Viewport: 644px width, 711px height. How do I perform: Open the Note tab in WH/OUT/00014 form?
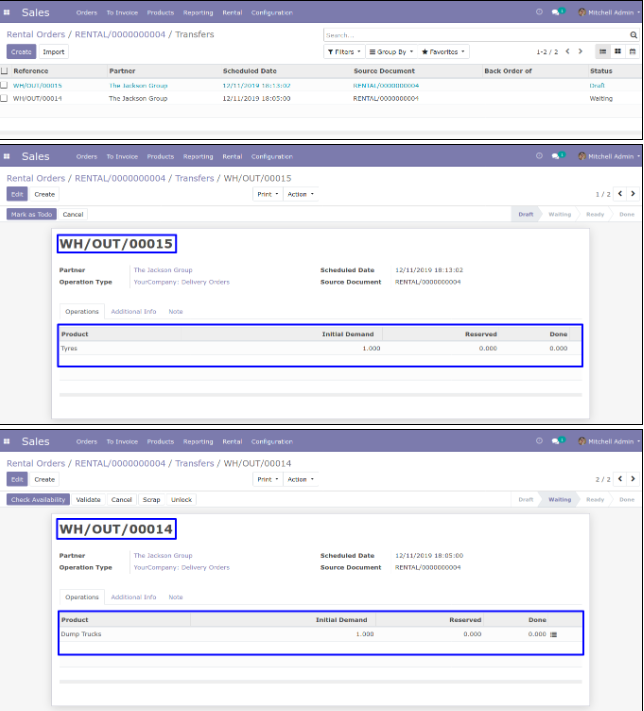tap(175, 597)
